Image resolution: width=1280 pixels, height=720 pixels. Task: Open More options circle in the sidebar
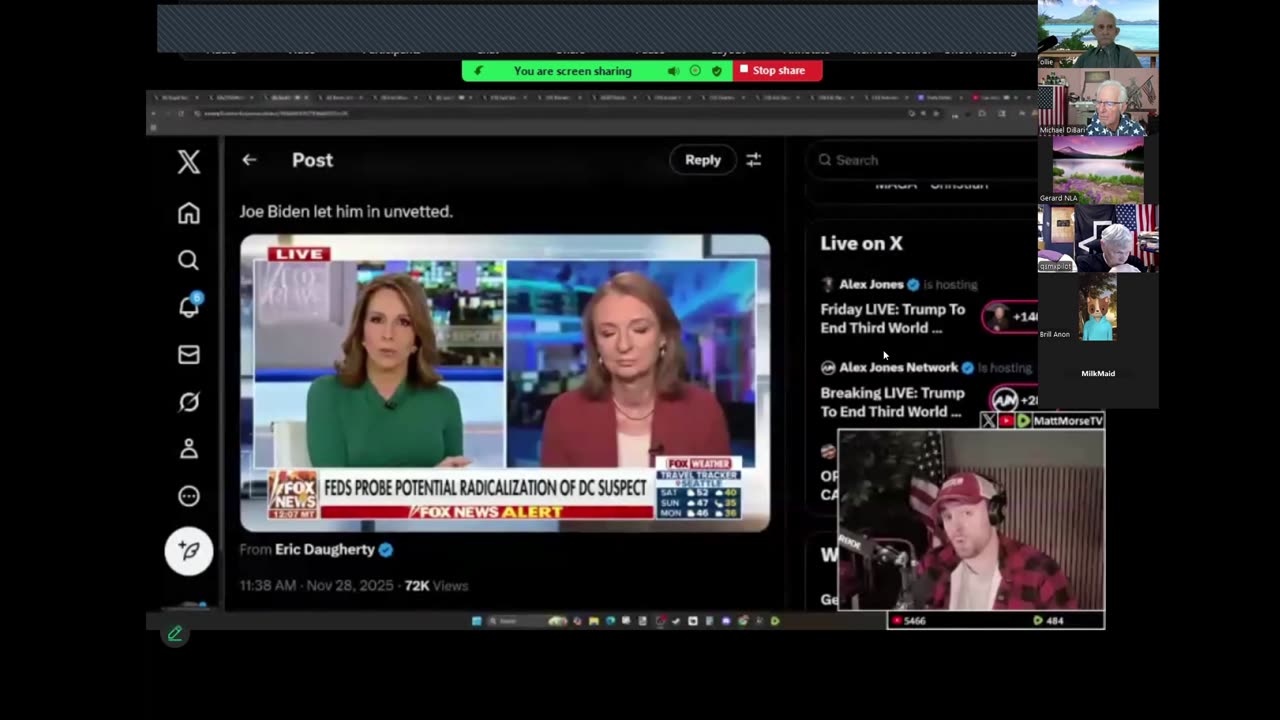coord(189,496)
